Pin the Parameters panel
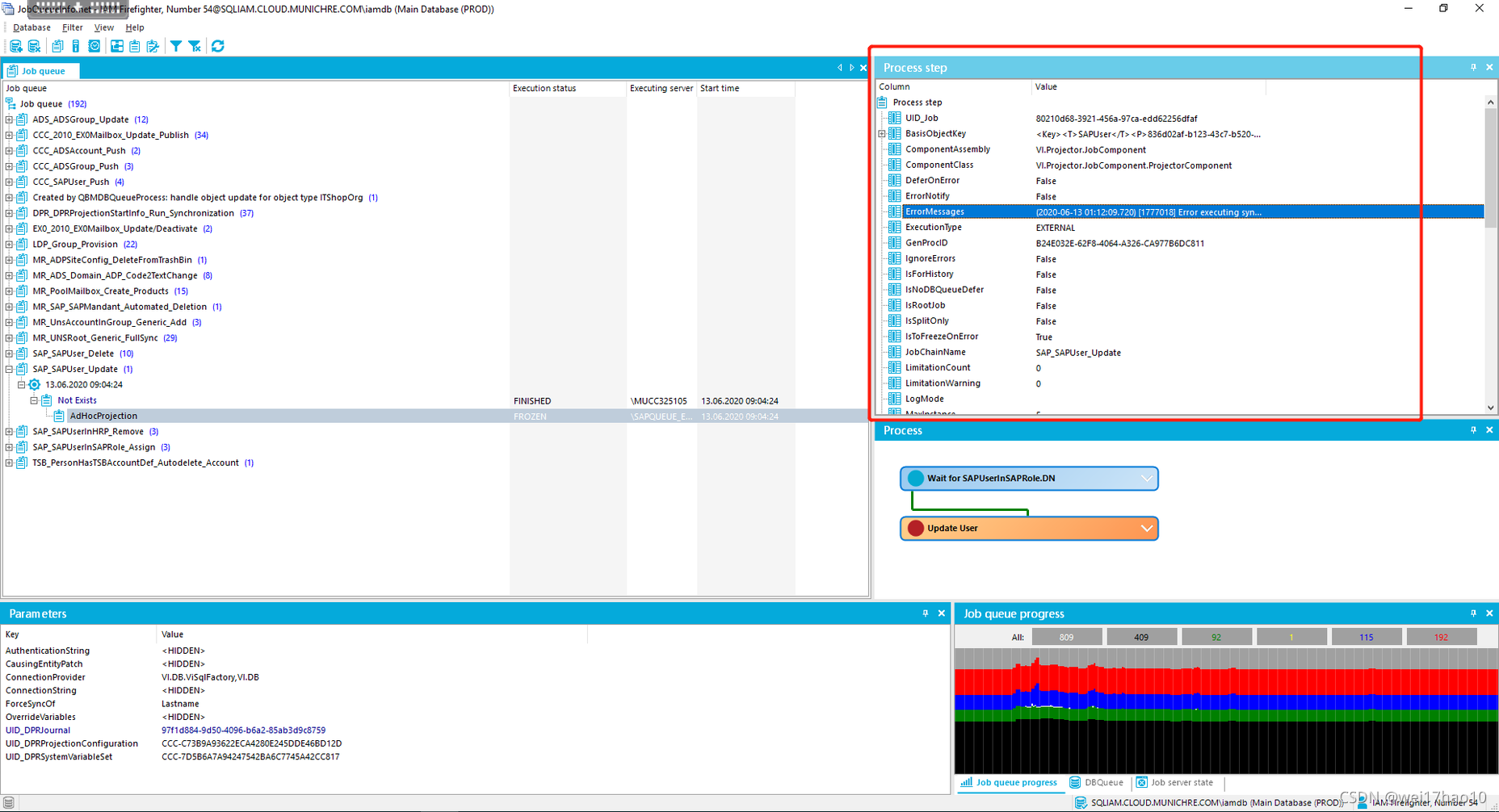1499x812 pixels. [926, 613]
